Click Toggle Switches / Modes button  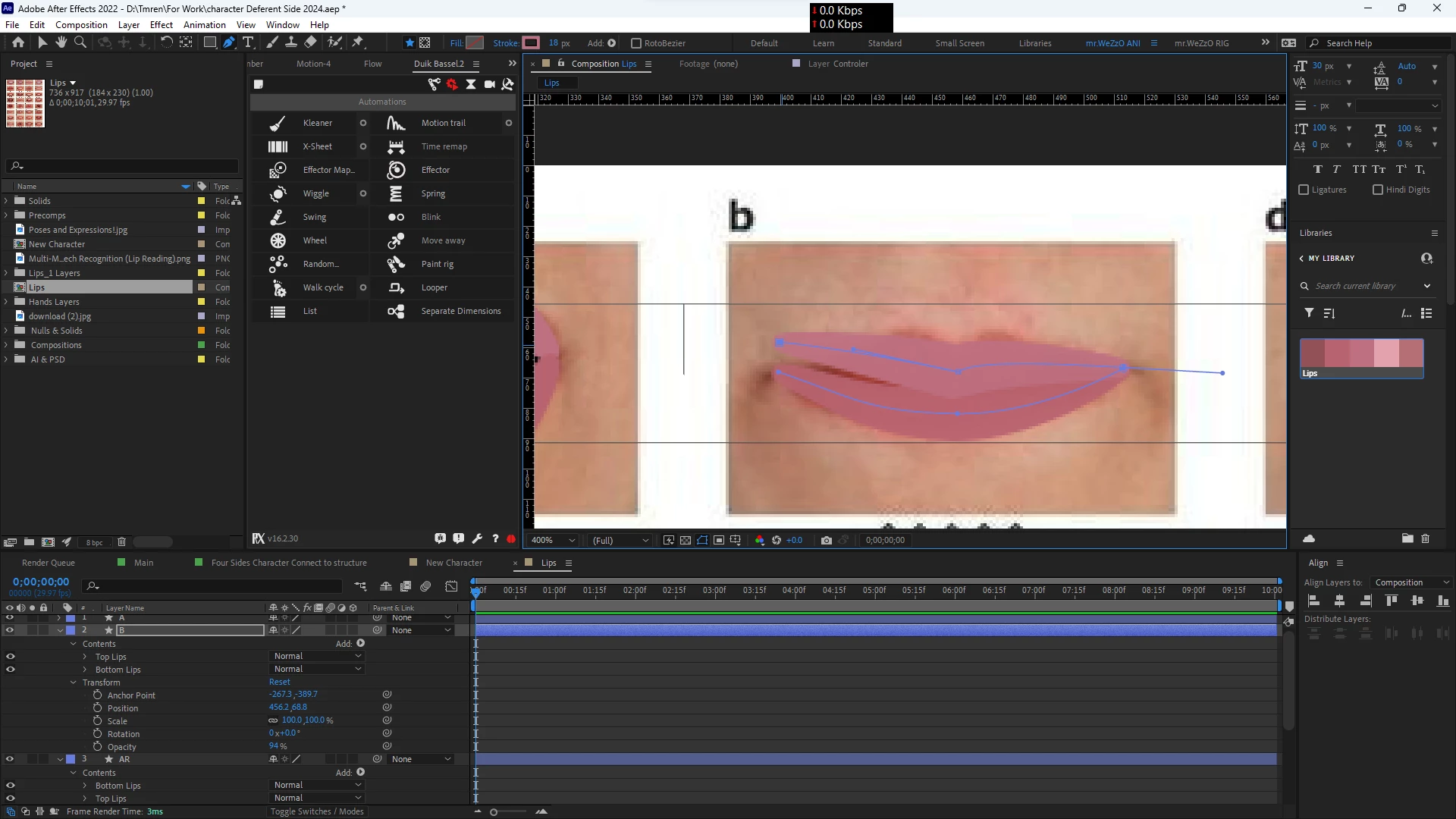click(317, 811)
